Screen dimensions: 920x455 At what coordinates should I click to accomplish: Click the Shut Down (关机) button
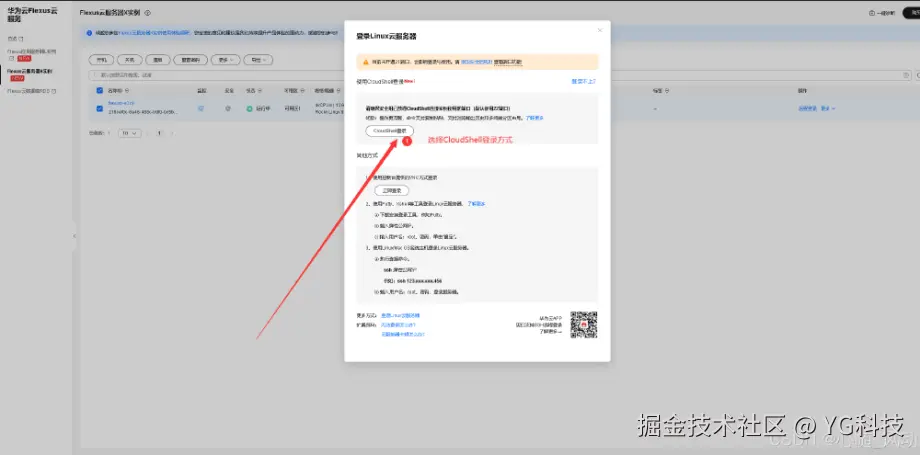pos(130,60)
